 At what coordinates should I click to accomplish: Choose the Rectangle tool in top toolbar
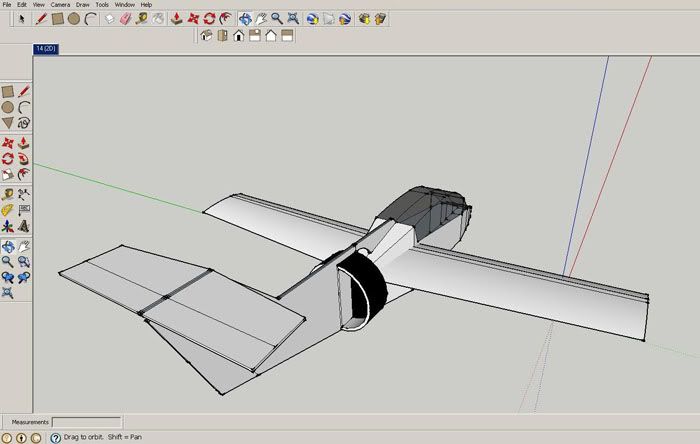(x=57, y=19)
